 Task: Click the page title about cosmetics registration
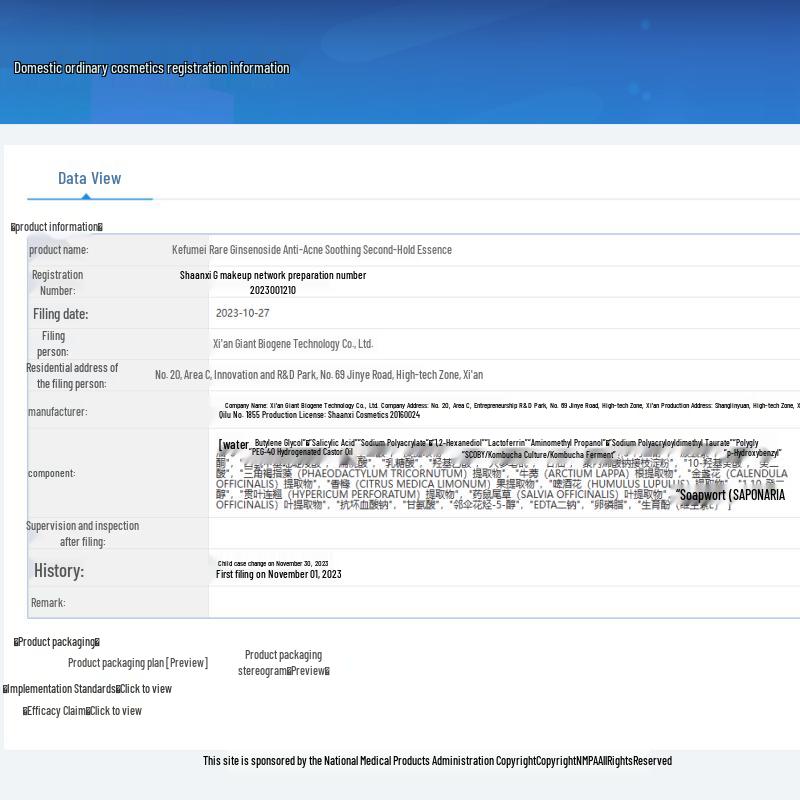151,68
